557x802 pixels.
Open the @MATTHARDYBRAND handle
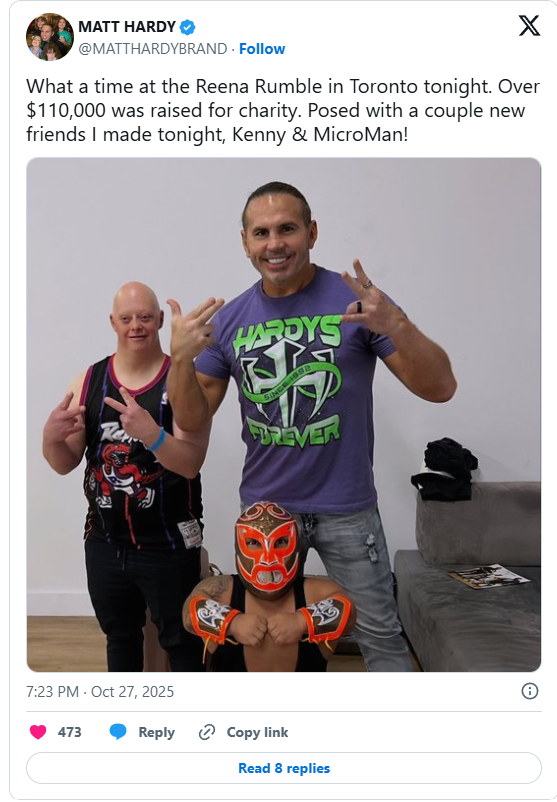tap(152, 49)
